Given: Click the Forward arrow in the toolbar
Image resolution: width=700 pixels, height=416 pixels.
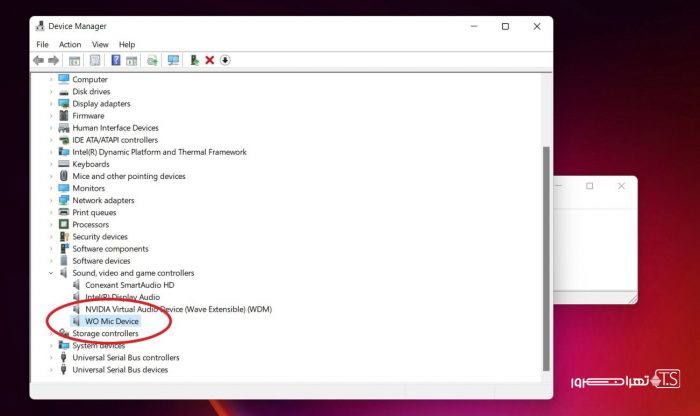Looking at the screenshot, I should pyautogui.click(x=52, y=60).
